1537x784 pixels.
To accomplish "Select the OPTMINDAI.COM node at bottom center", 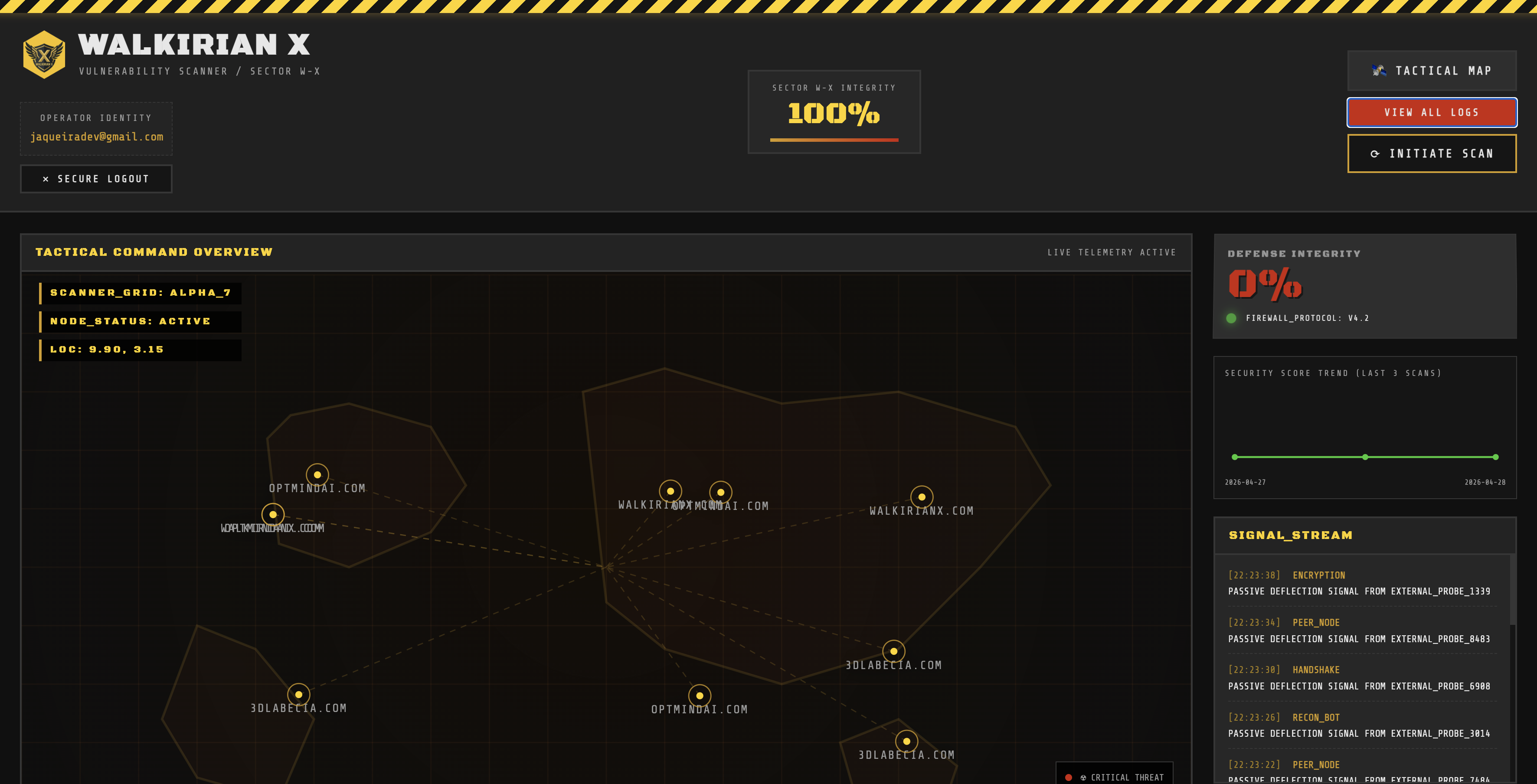I will 700,696.
